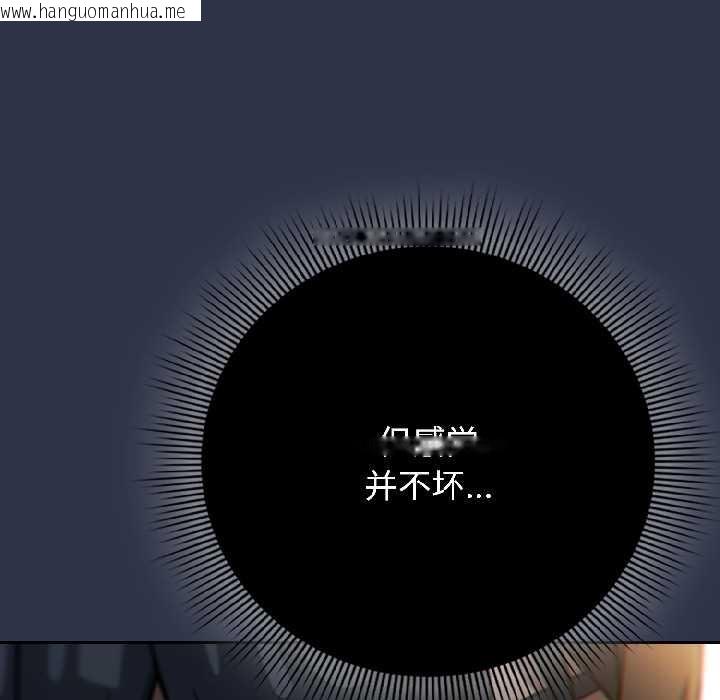This screenshot has height=700, width=720.
Task: Select the character "并" in the bubble
Action: click(x=382, y=488)
